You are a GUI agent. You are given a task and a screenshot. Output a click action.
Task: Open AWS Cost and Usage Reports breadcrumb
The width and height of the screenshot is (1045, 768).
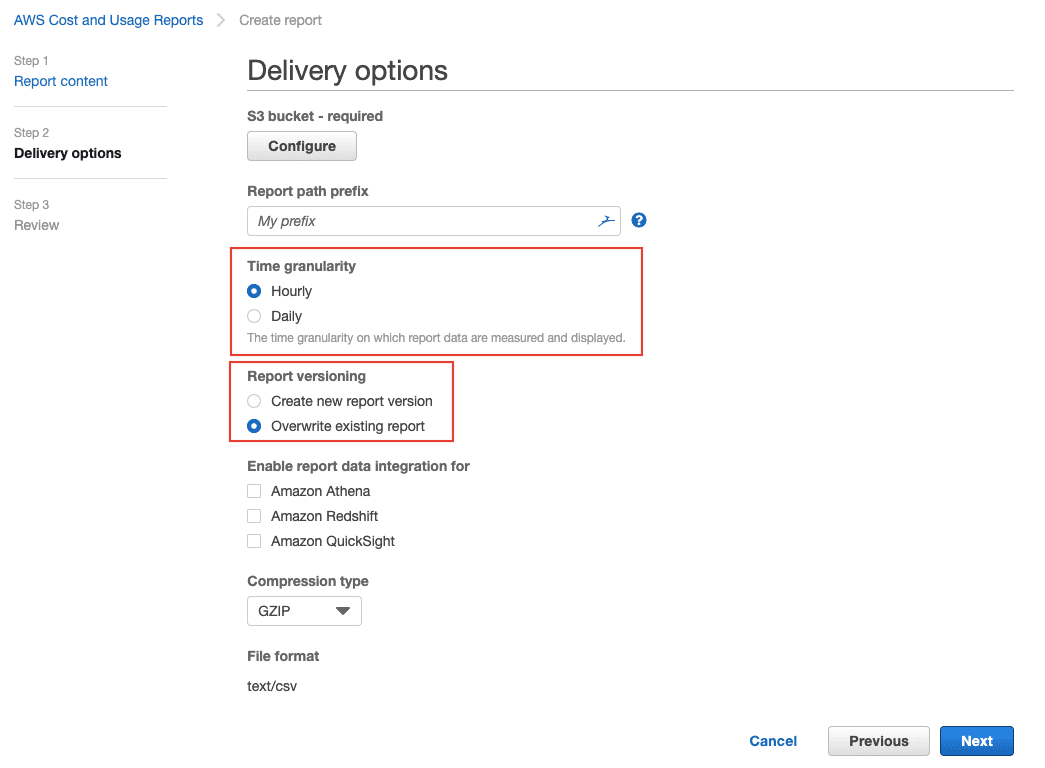coord(108,20)
